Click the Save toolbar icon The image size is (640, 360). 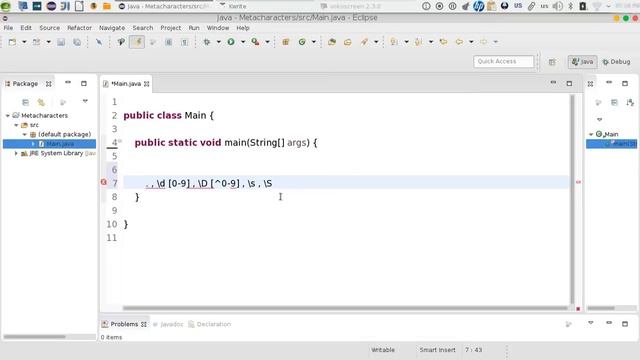pyautogui.click(x=61, y=42)
